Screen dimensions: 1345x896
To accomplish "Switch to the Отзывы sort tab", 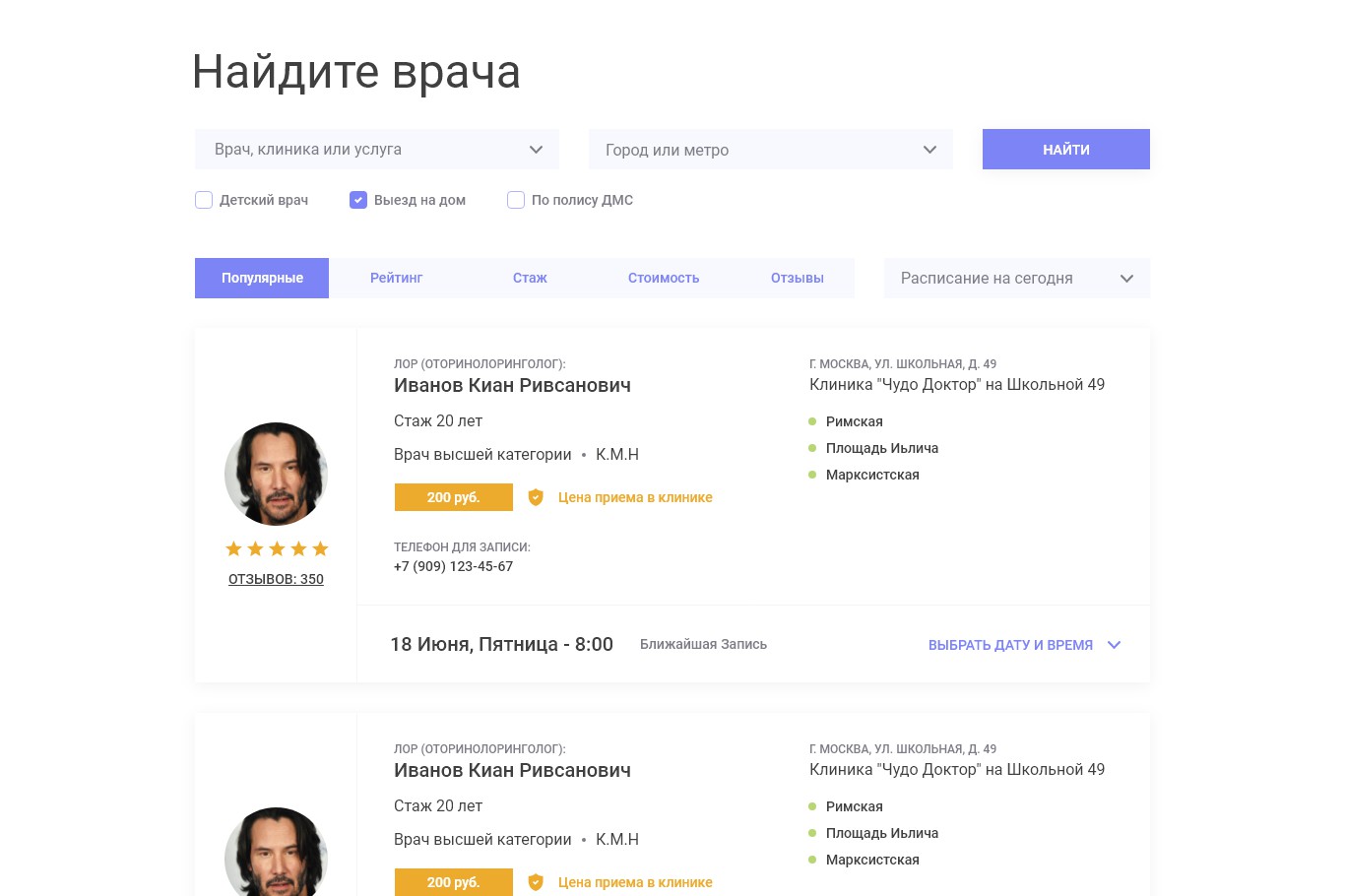I will (798, 279).
